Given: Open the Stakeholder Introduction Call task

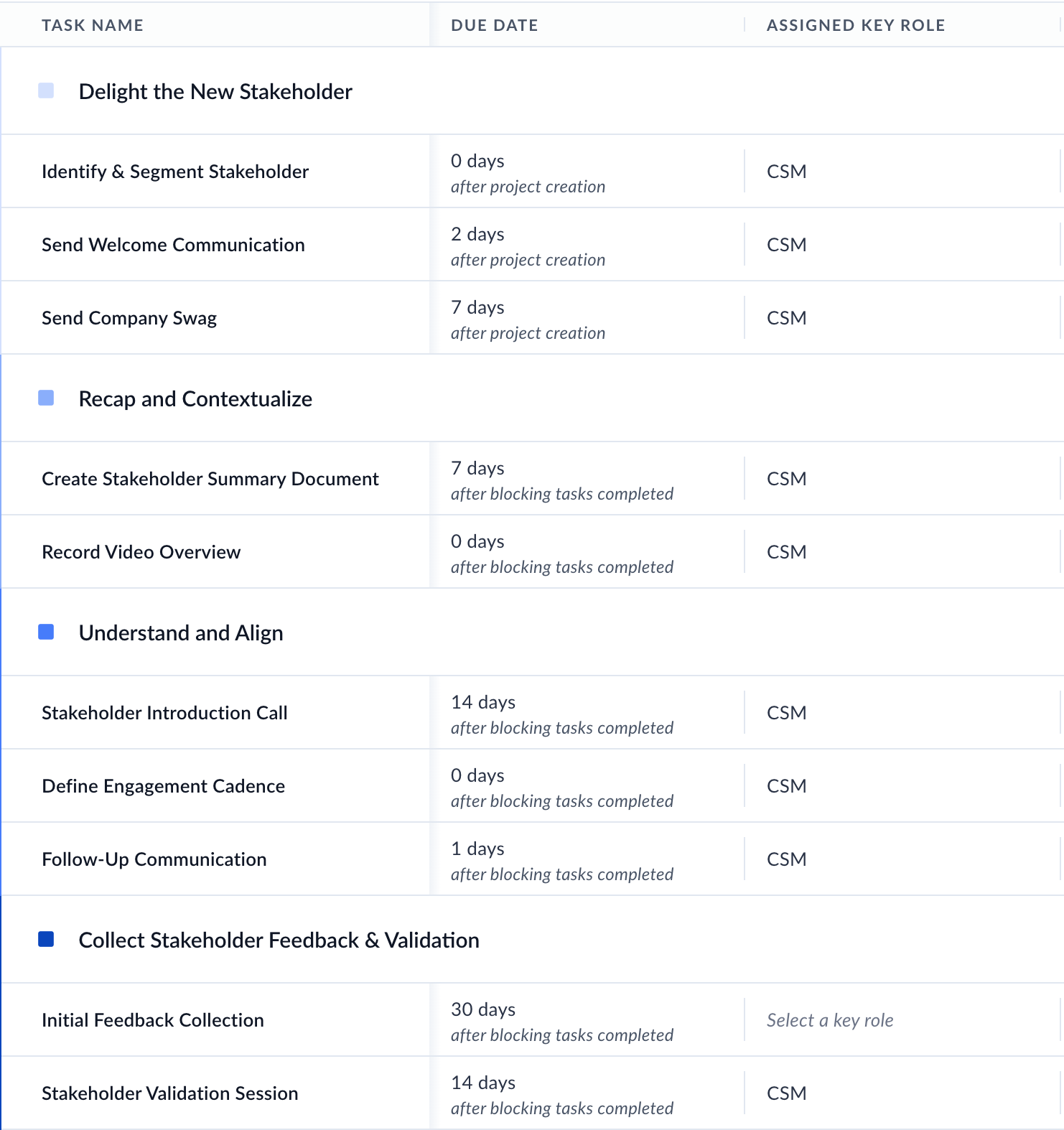Looking at the screenshot, I should click(164, 713).
